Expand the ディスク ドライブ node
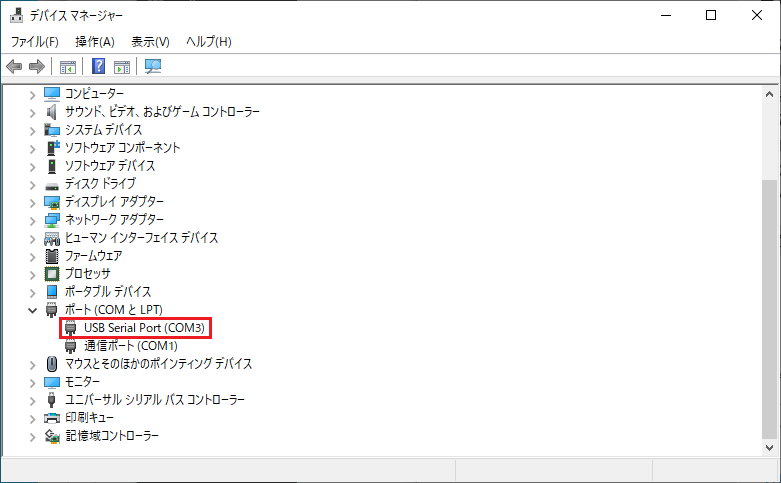The height and width of the screenshot is (483, 781). click(x=32, y=185)
